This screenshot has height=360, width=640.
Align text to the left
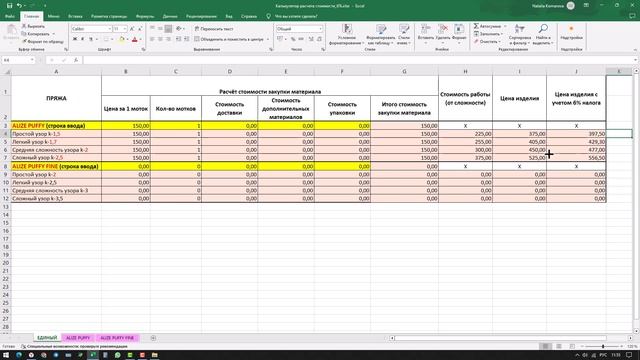152,39
